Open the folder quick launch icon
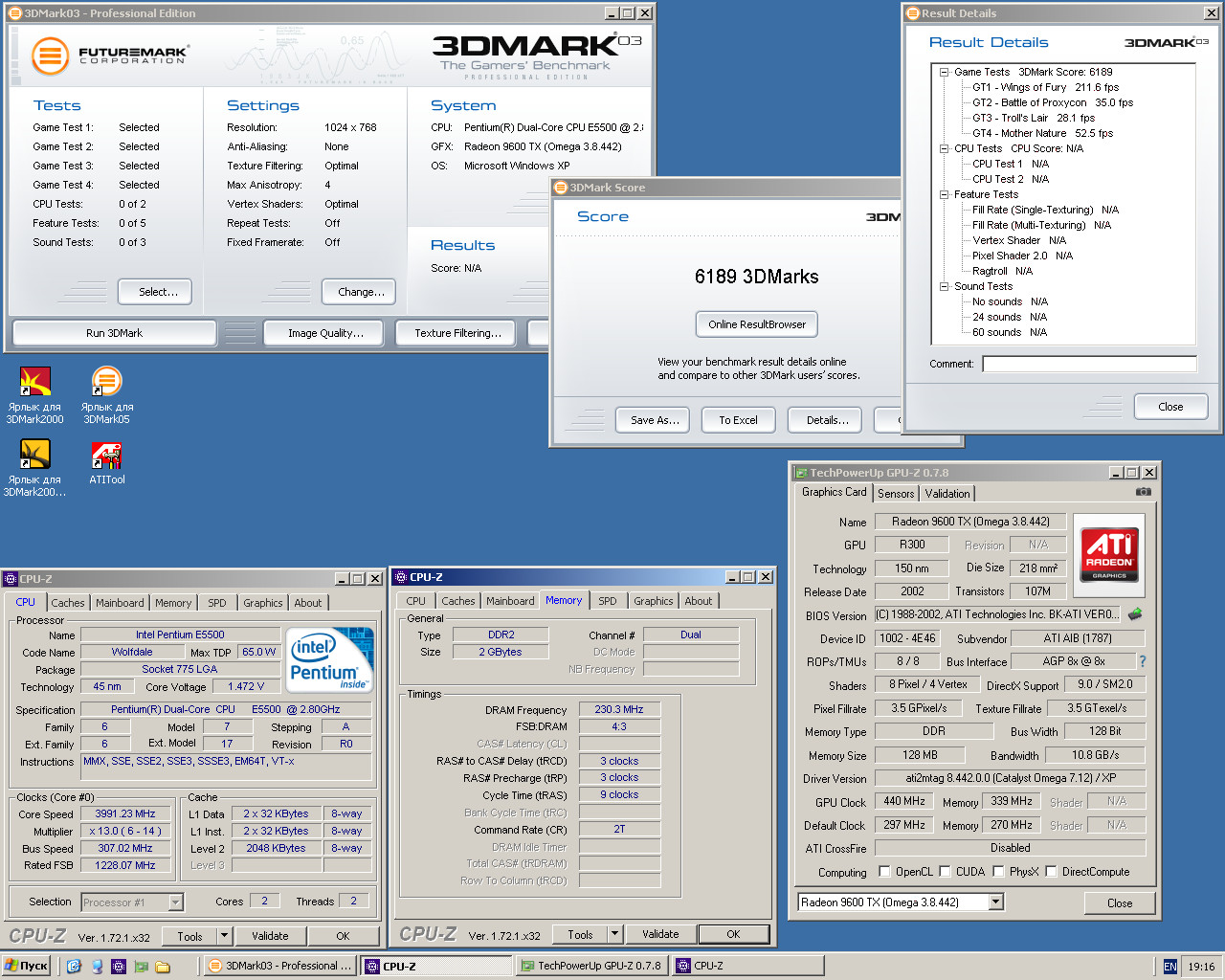The height and width of the screenshot is (980, 1225). 163,966
